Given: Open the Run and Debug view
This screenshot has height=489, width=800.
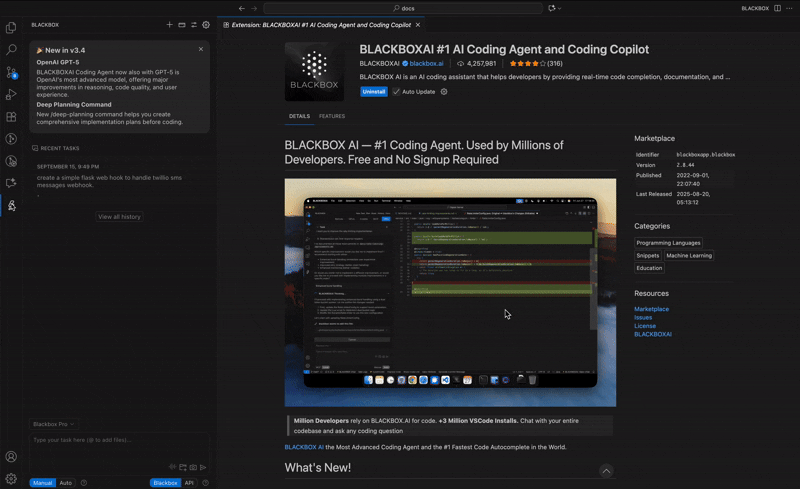Looking at the screenshot, I should pos(11,95).
